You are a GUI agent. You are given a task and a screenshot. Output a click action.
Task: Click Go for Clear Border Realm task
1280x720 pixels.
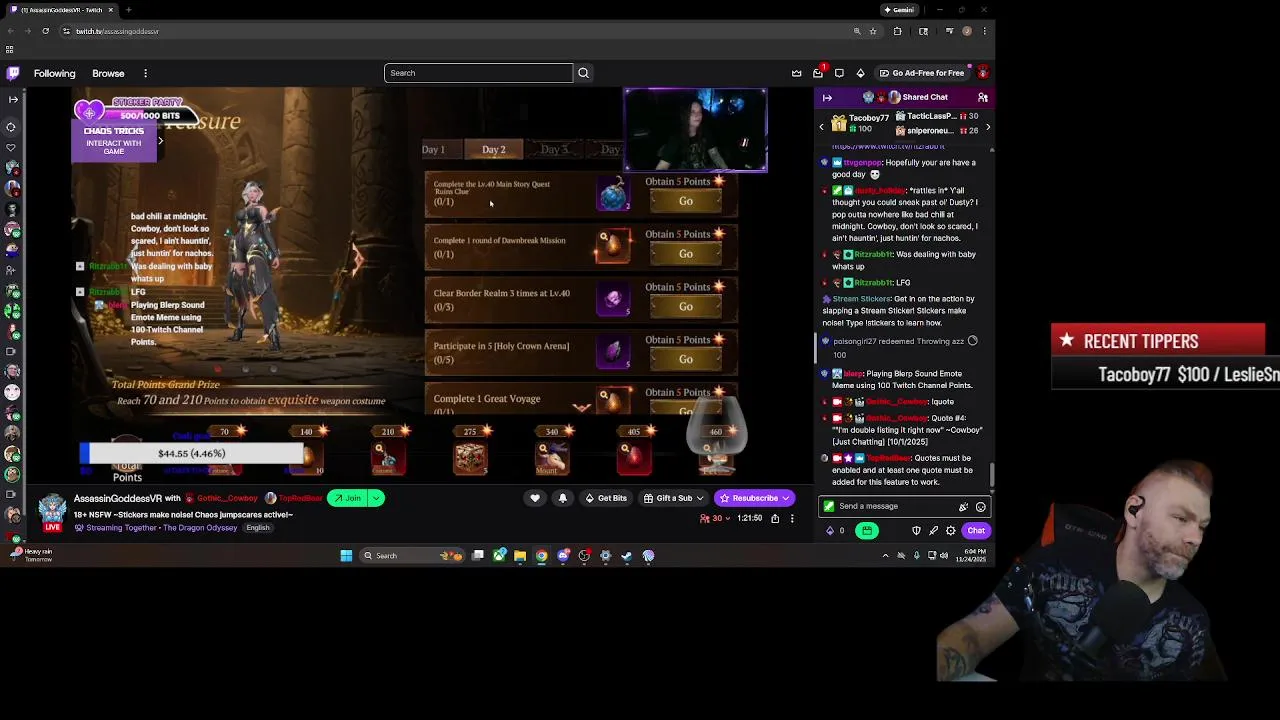tap(686, 306)
